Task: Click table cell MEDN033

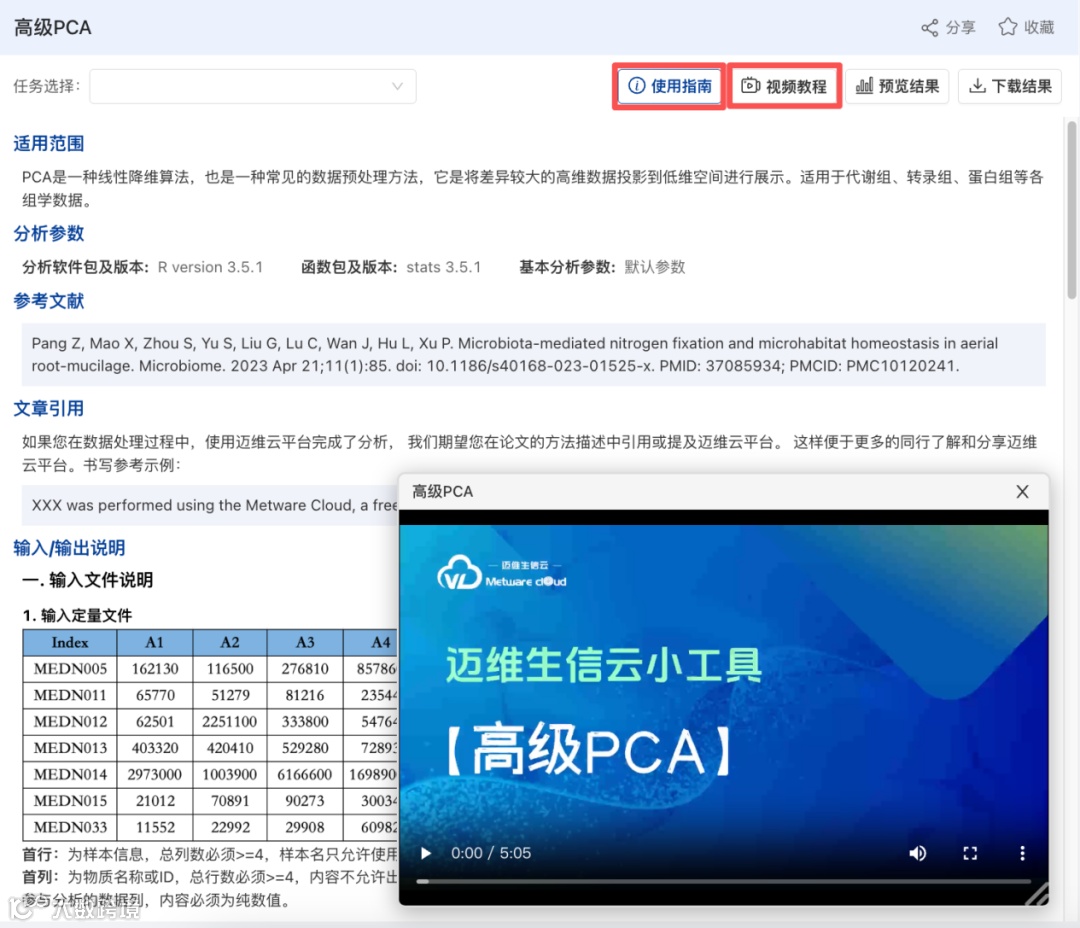Action: (70, 827)
